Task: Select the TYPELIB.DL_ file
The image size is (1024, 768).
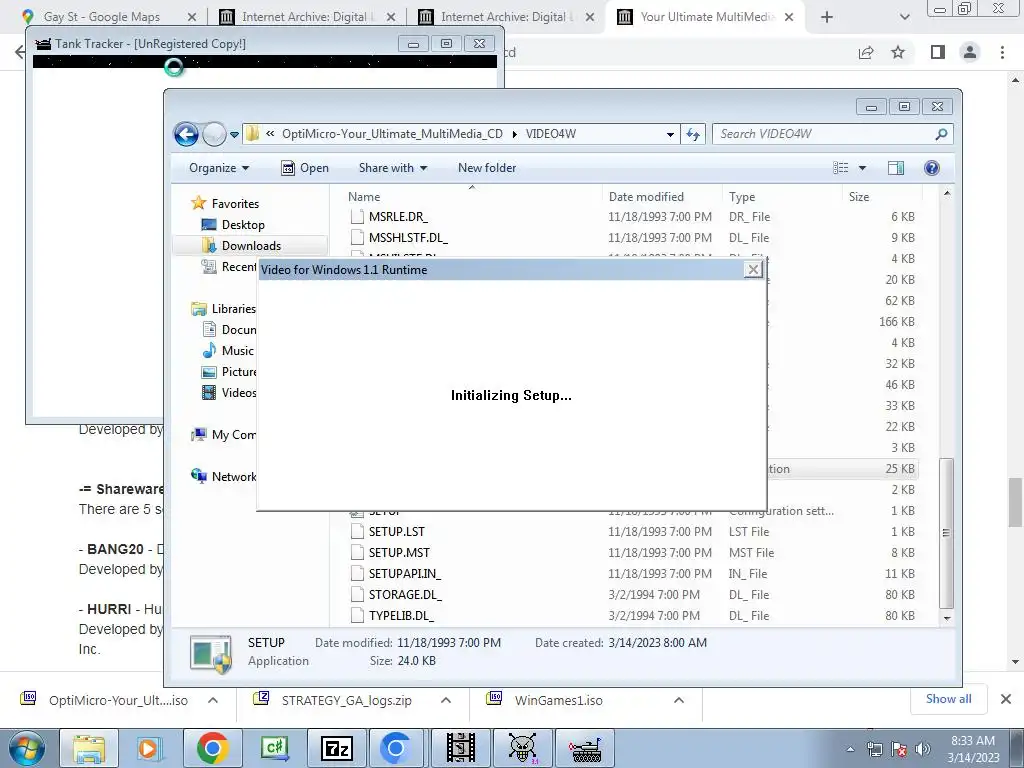Action: tap(401, 615)
